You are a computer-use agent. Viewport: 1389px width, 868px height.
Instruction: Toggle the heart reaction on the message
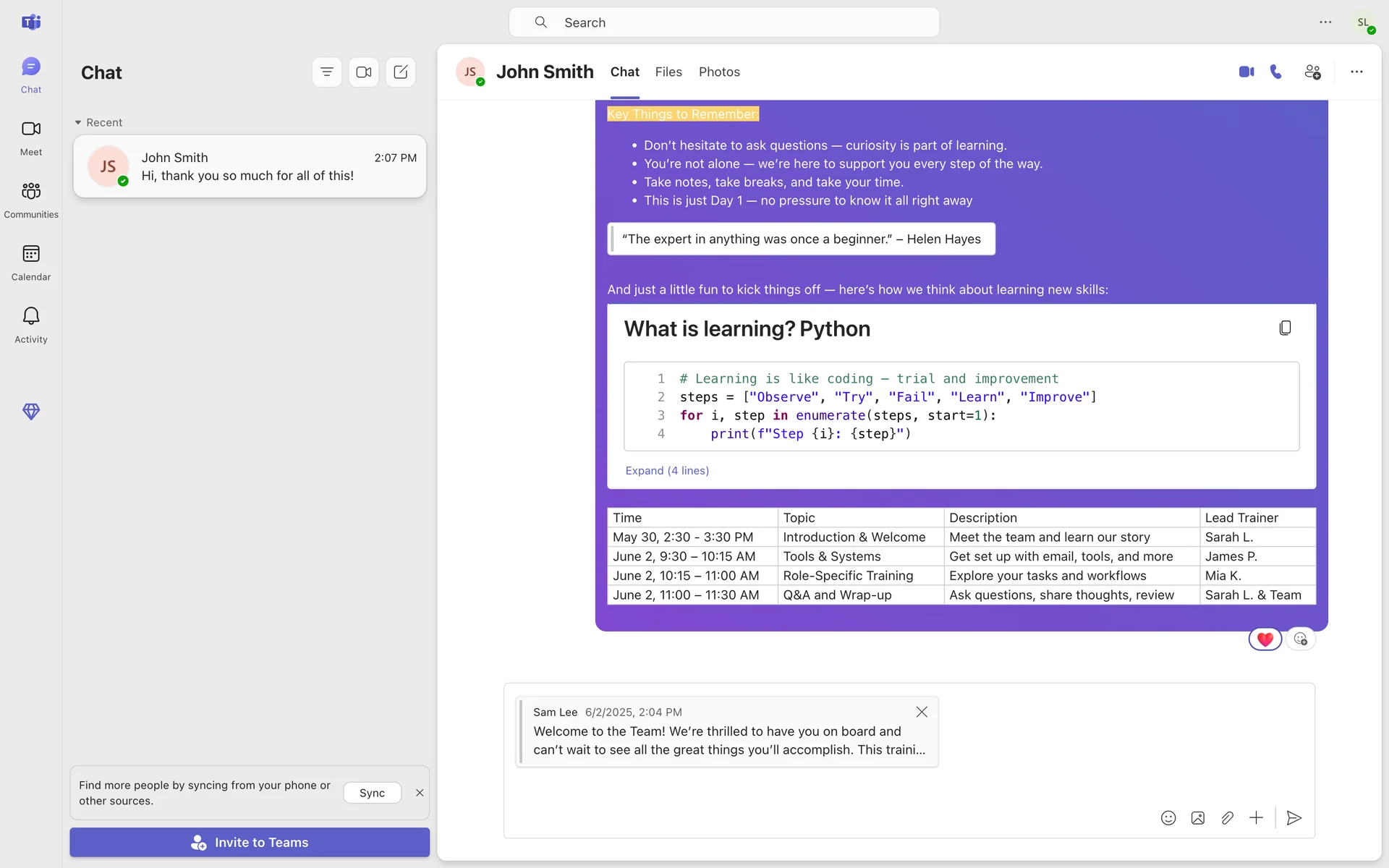tap(1265, 639)
